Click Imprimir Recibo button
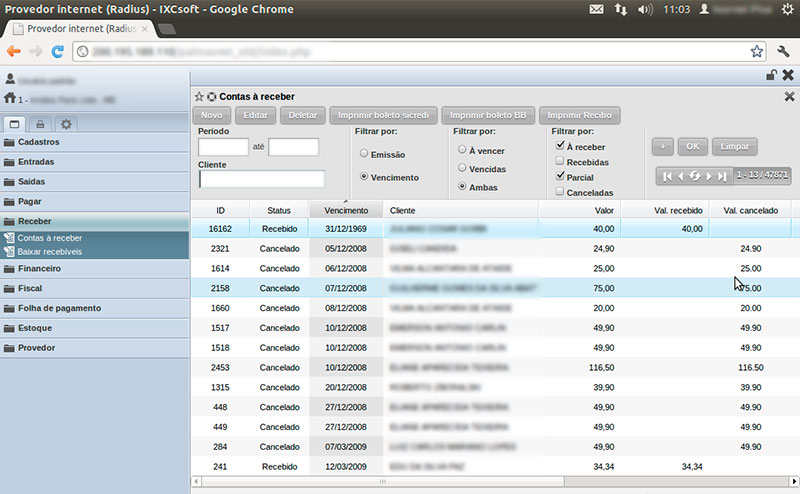This screenshot has width=800, height=494. coord(579,115)
